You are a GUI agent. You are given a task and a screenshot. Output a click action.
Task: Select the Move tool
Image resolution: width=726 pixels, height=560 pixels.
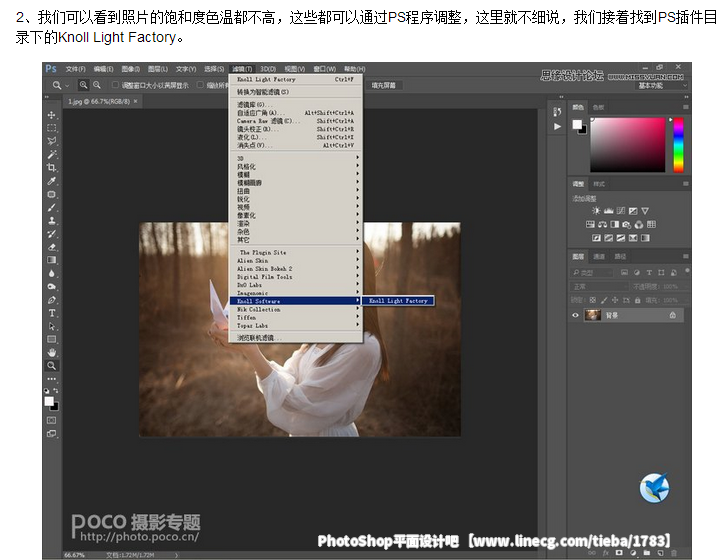click(x=51, y=114)
